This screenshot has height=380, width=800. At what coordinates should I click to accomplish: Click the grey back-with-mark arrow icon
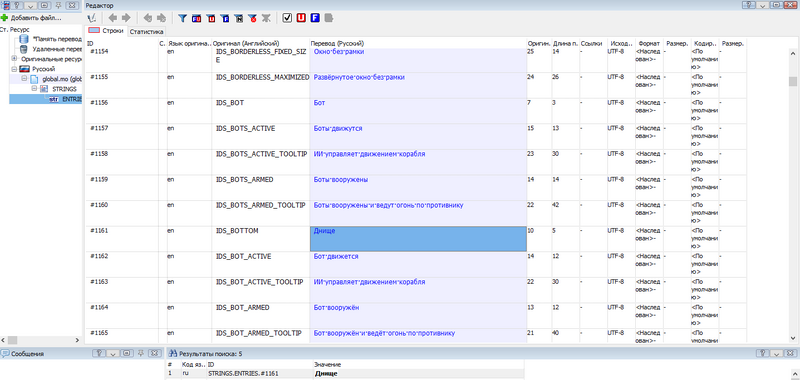point(148,18)
